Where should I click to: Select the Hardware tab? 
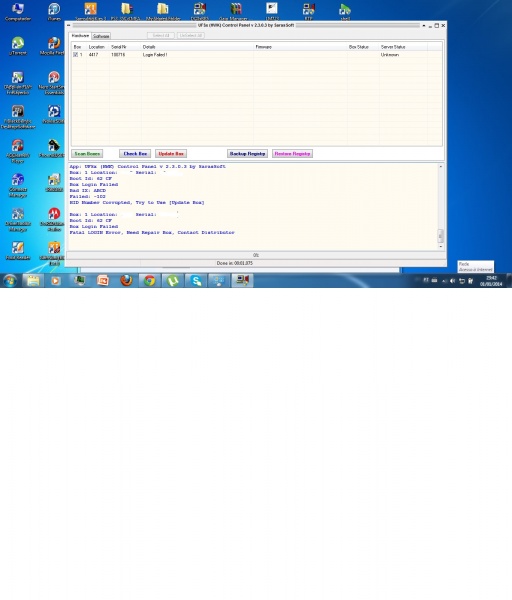pos(80,36)
